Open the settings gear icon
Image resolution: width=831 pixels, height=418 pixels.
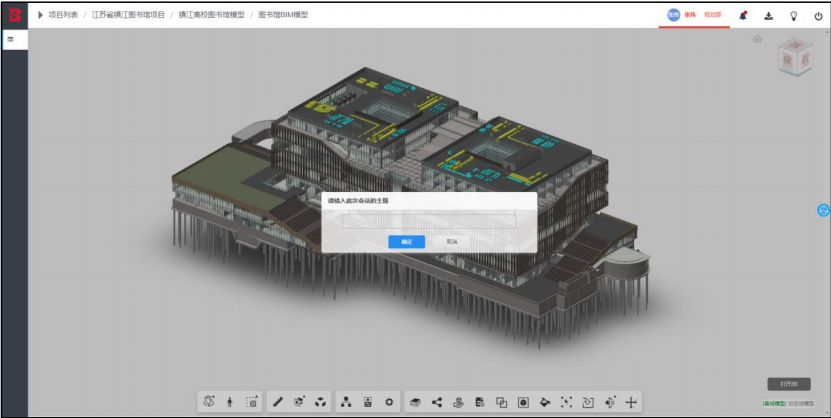[389, 402]
